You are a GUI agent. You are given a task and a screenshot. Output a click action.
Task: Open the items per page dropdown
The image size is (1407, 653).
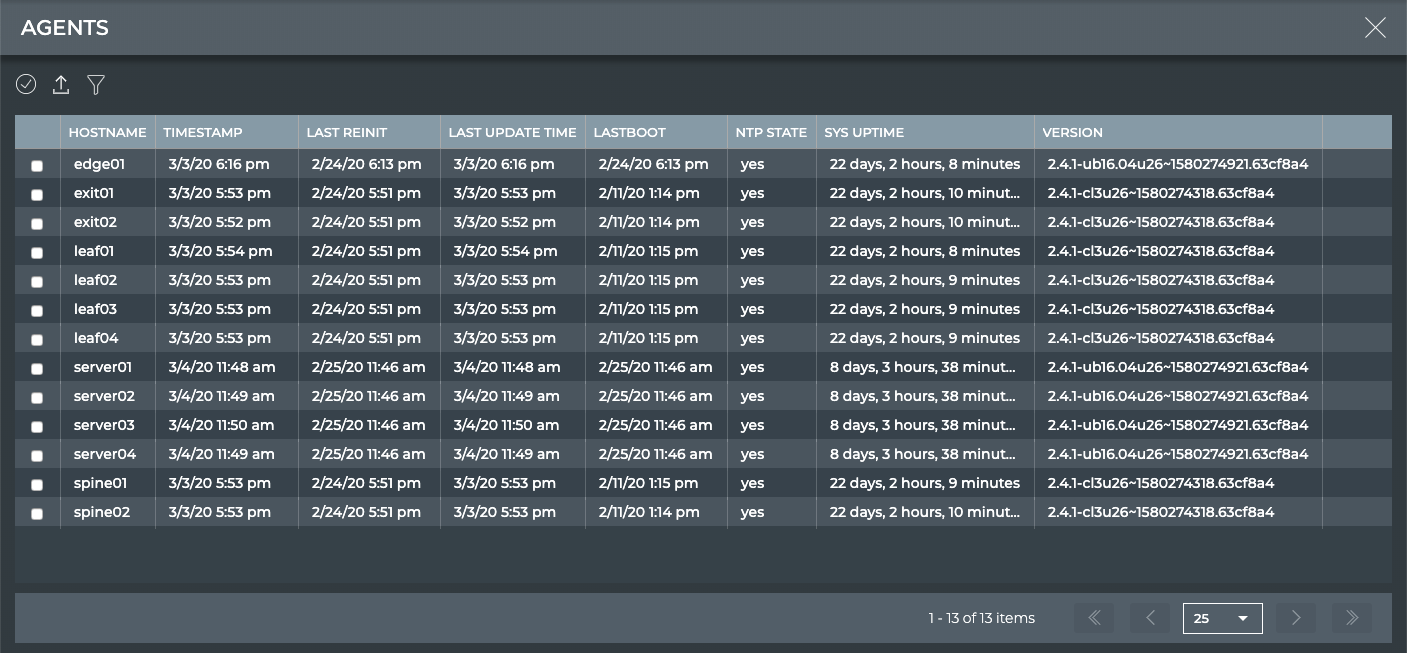1222,618
